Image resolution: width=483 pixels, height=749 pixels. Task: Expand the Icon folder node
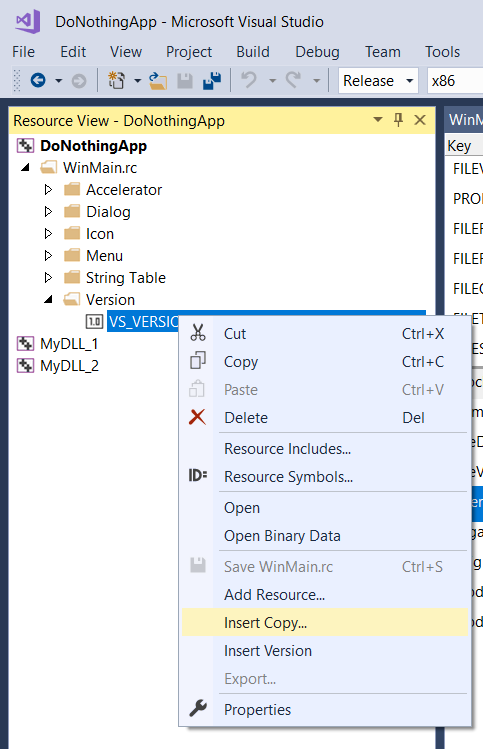pos(48,233)
